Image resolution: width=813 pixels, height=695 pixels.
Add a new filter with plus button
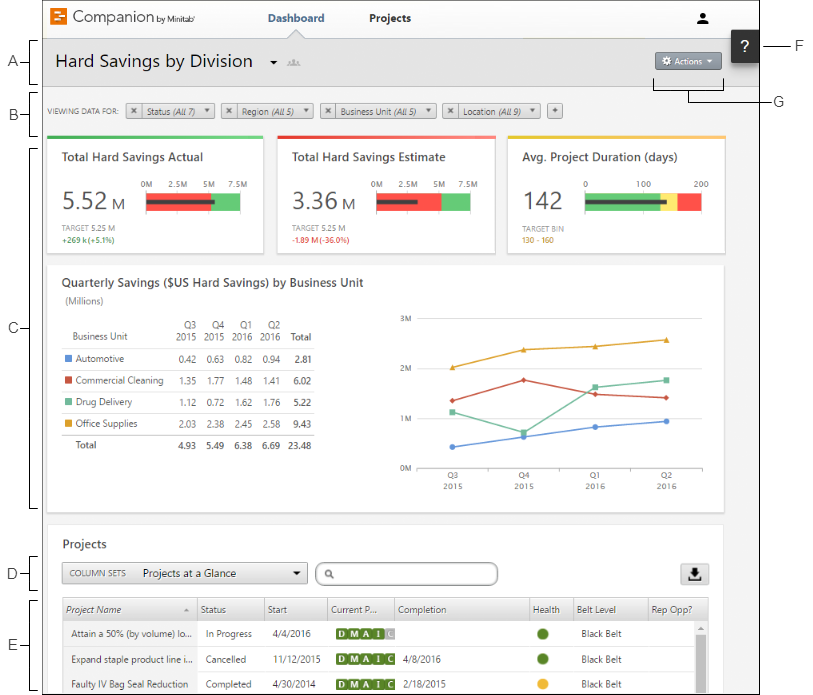[555, 111]
